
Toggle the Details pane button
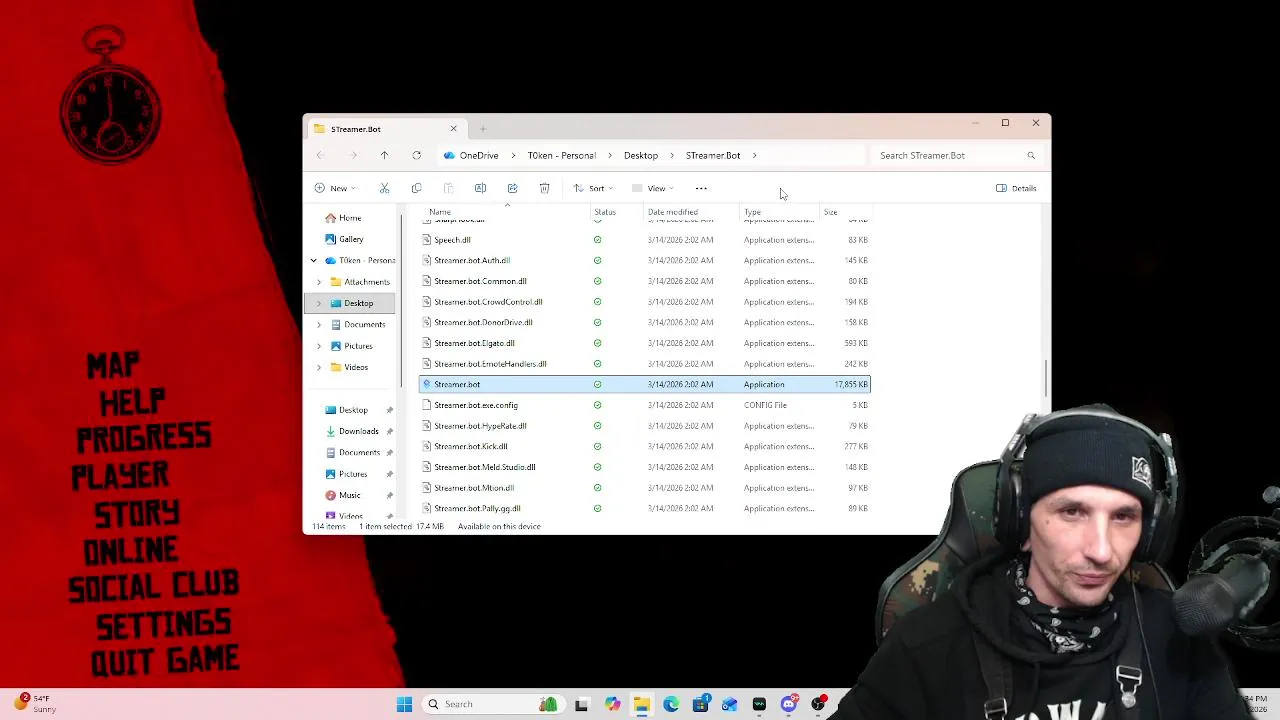tap(1016, 188)
